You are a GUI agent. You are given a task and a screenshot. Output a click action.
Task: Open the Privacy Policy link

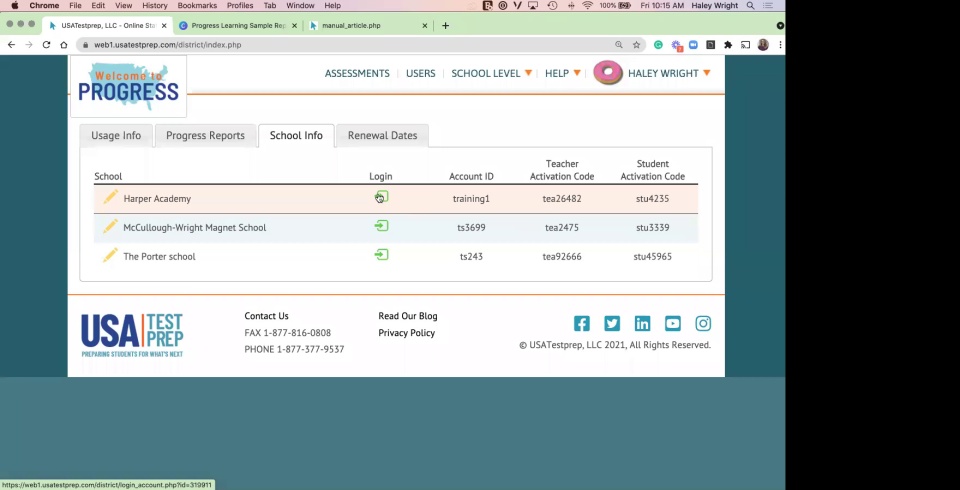(407, 333)
